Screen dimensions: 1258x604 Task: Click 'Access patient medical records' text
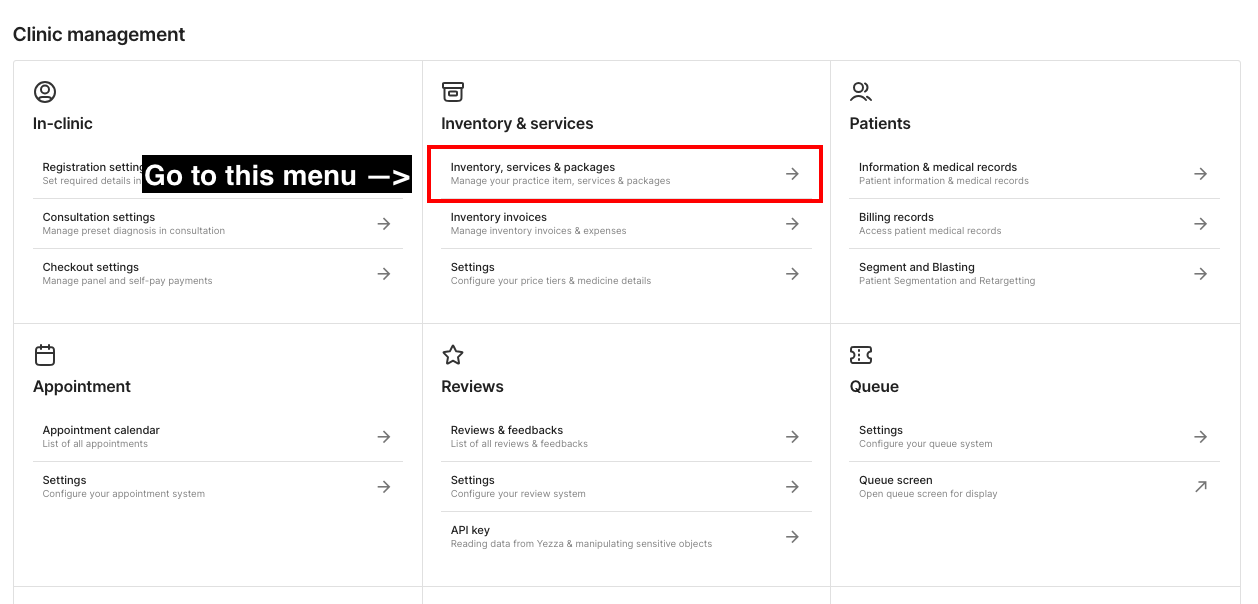[930, 231]
